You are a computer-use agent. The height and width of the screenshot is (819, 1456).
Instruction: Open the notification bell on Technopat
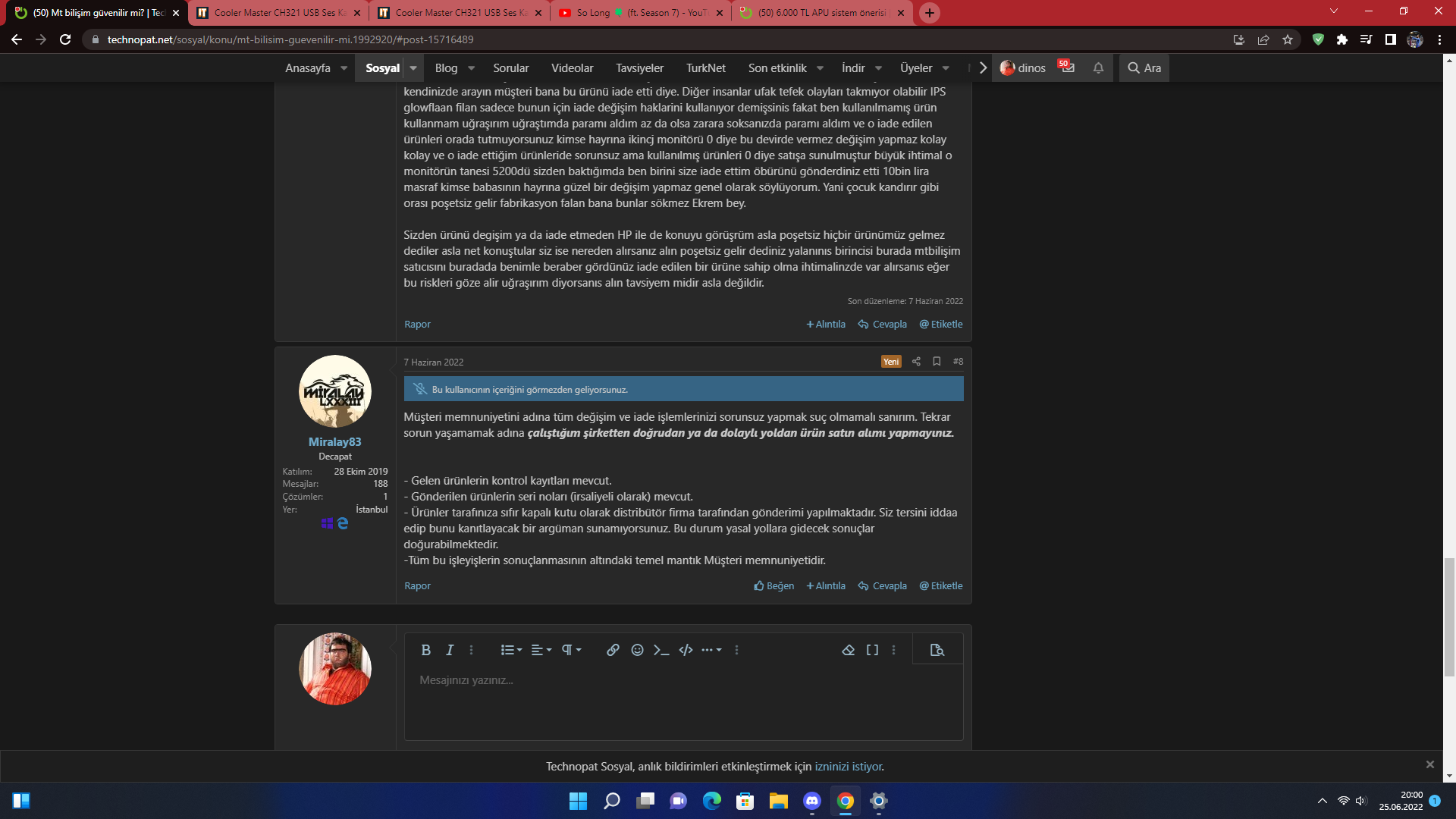pyautogui.click(x=1098, y=67)
